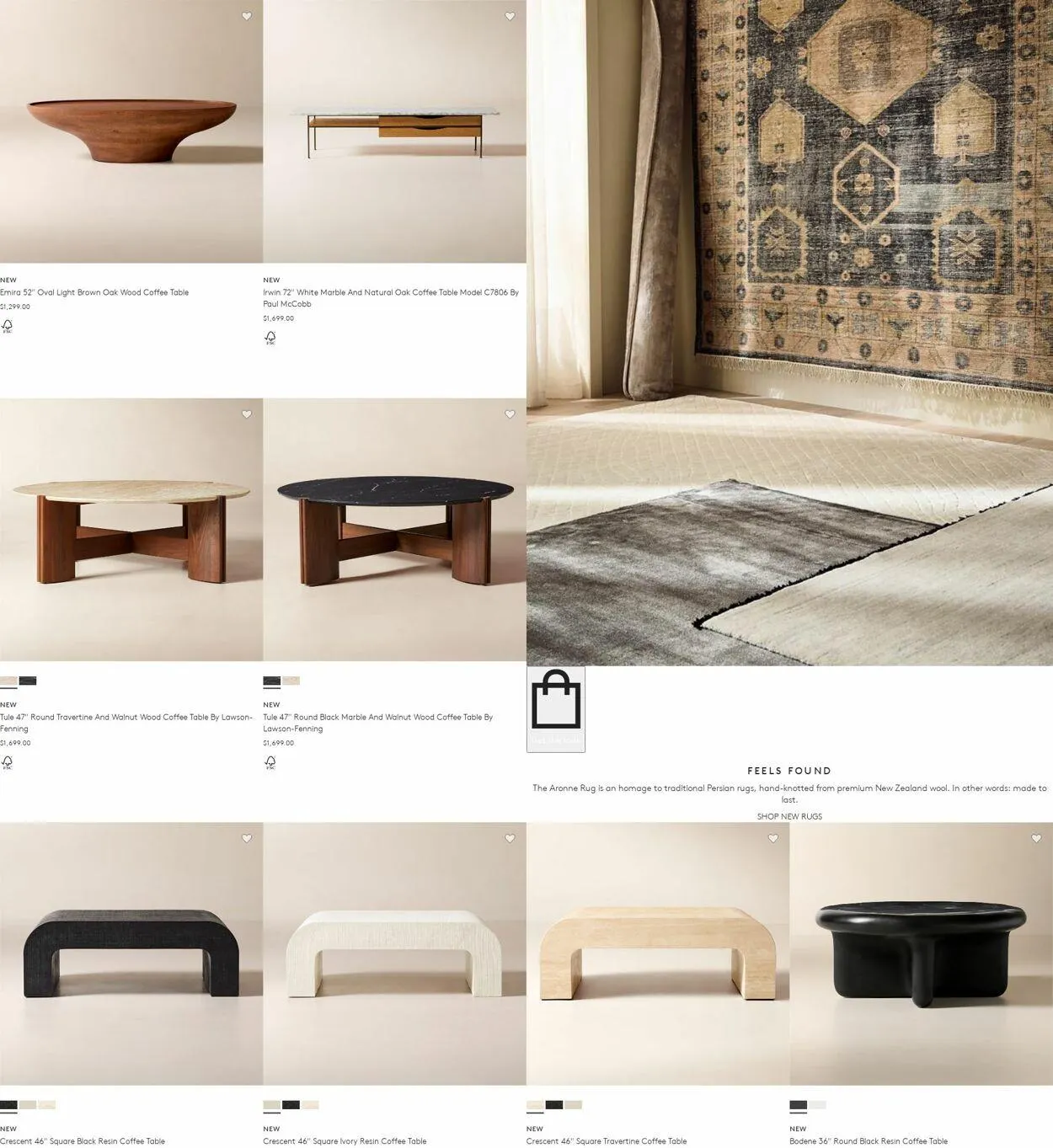The image size is (1053, 1148).
Task: Open Irwin 72" White Marble coffee table link
Action: point(391,298)
